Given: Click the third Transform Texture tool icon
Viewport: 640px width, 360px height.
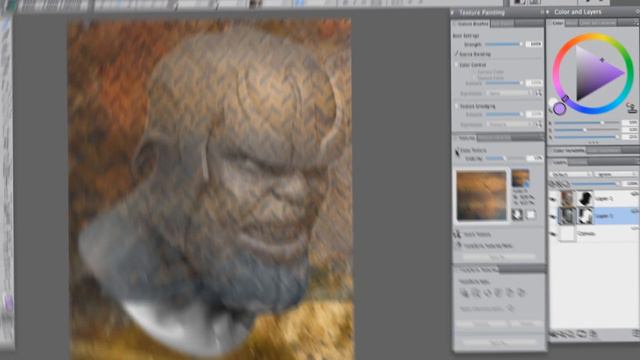Looking at the screenshot, I should (487, 293).
